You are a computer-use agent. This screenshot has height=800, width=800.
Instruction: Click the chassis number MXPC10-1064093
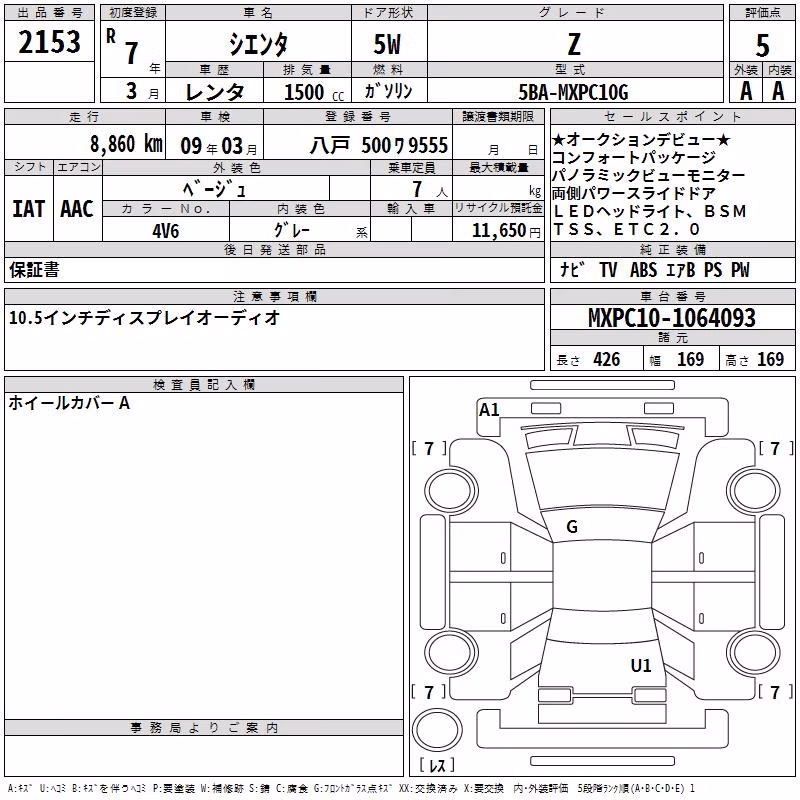tap(672, 318)
